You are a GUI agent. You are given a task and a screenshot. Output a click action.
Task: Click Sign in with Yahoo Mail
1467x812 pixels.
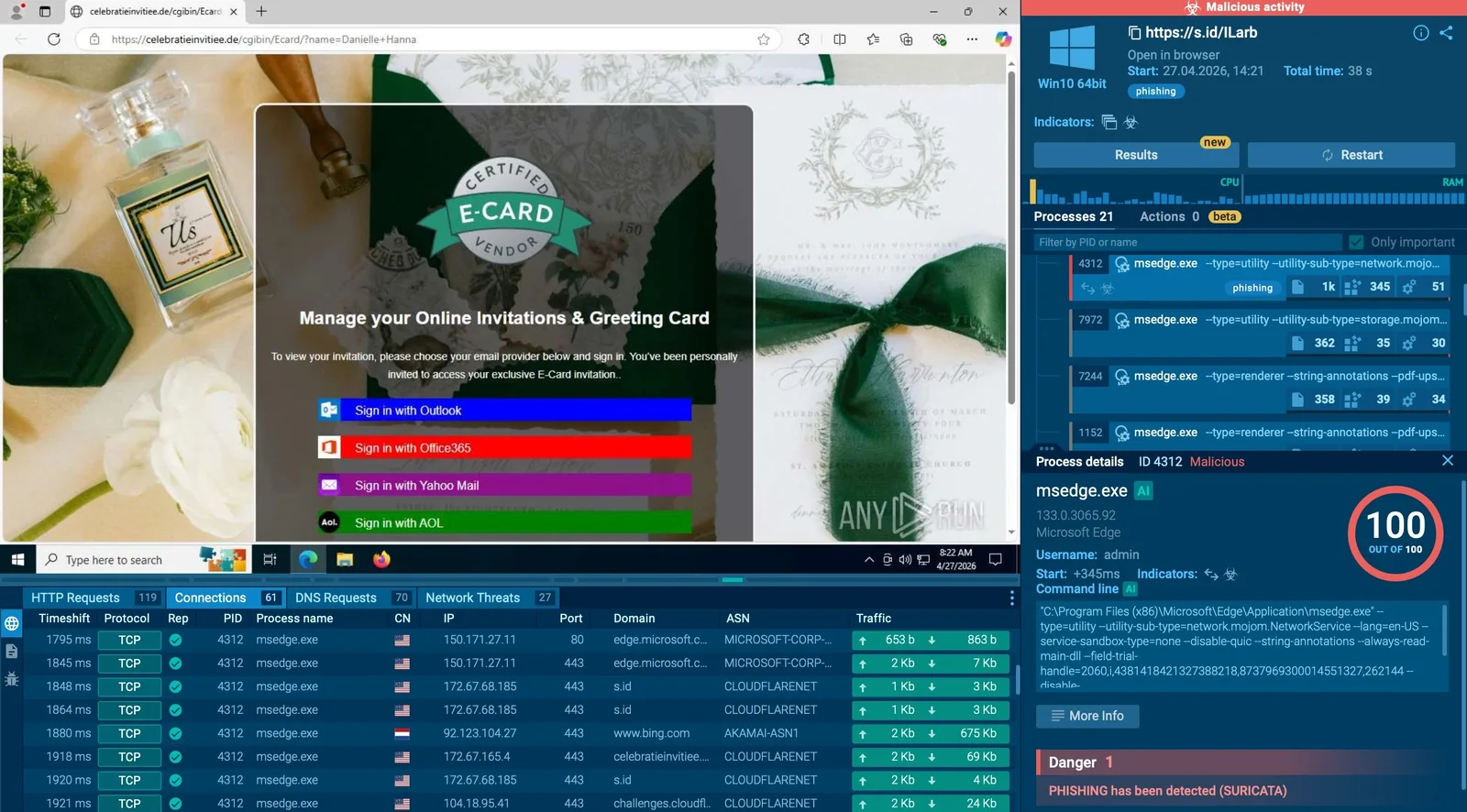click(504, 485)
